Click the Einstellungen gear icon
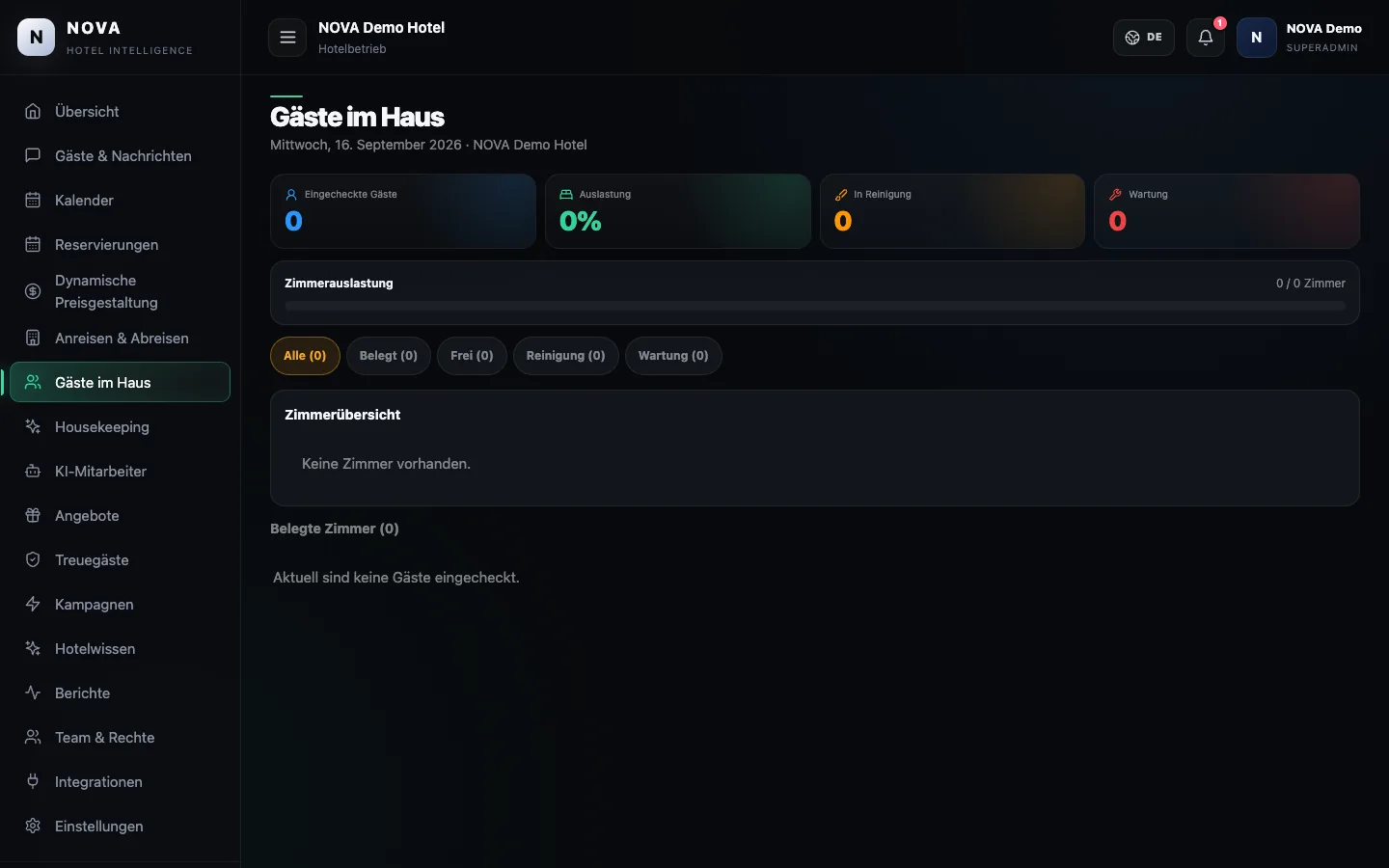This screenshot has width=1389, height=868. pyautogui.click(x=33, y=827)
